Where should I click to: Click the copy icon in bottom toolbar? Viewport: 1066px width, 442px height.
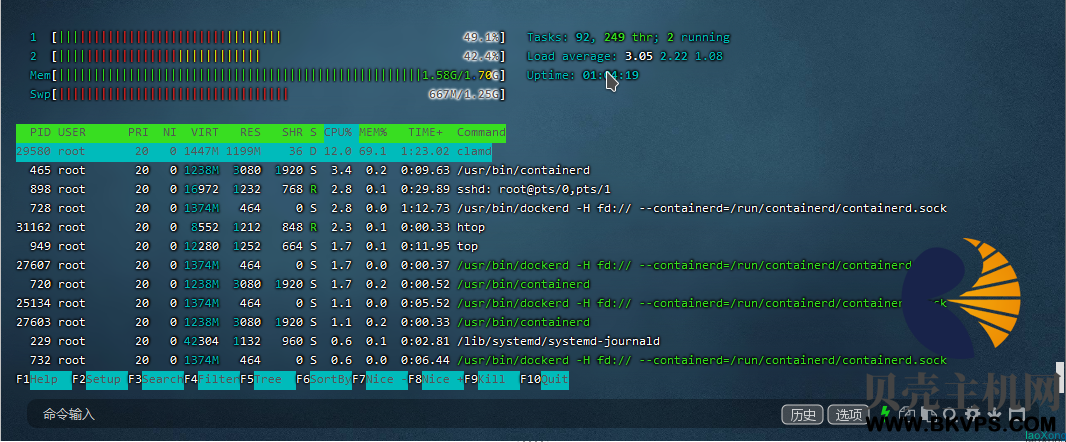(908, 413)
